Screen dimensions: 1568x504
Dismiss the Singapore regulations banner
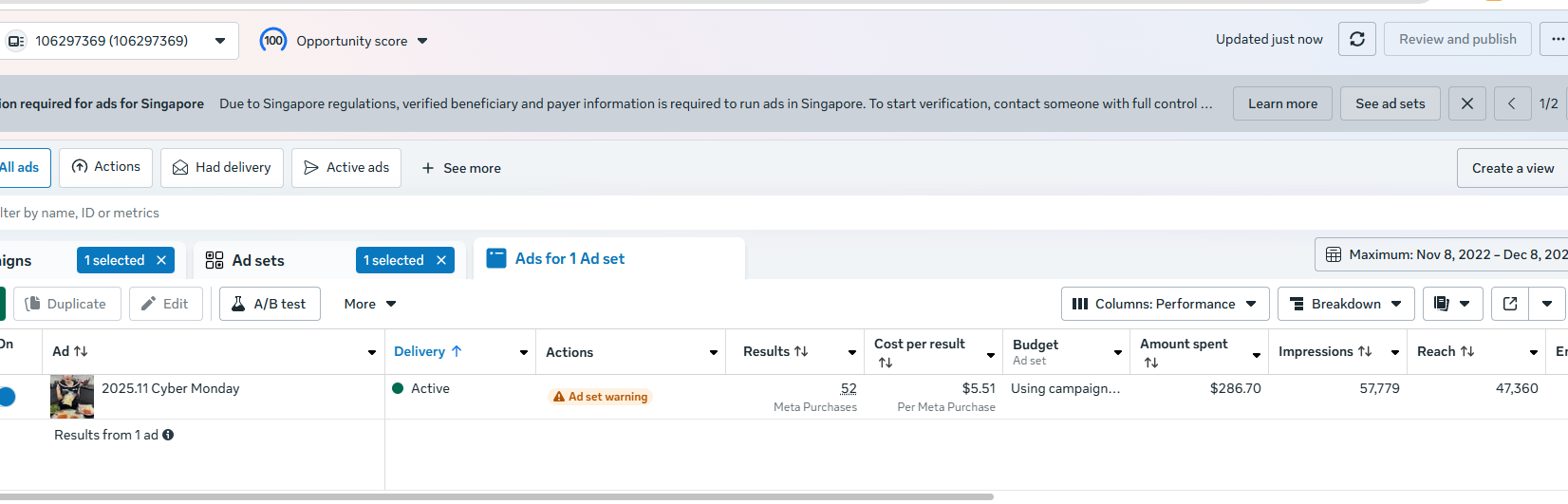(x=1467, y=103)
